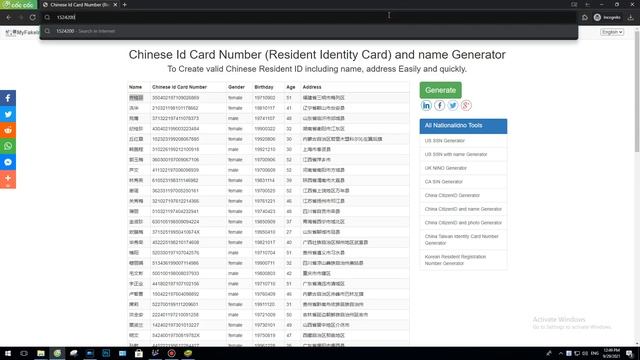Open more share options plus icon
640x360 pixels.
click(x=8, y=178)
